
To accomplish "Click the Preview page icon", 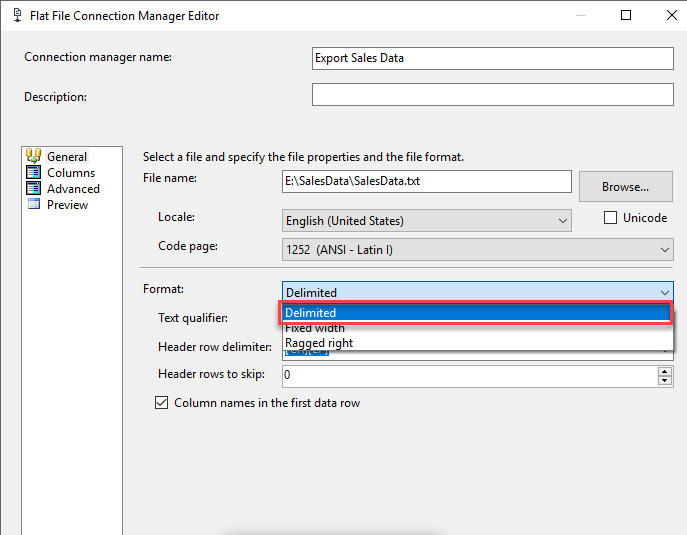I will pos(33,204).
